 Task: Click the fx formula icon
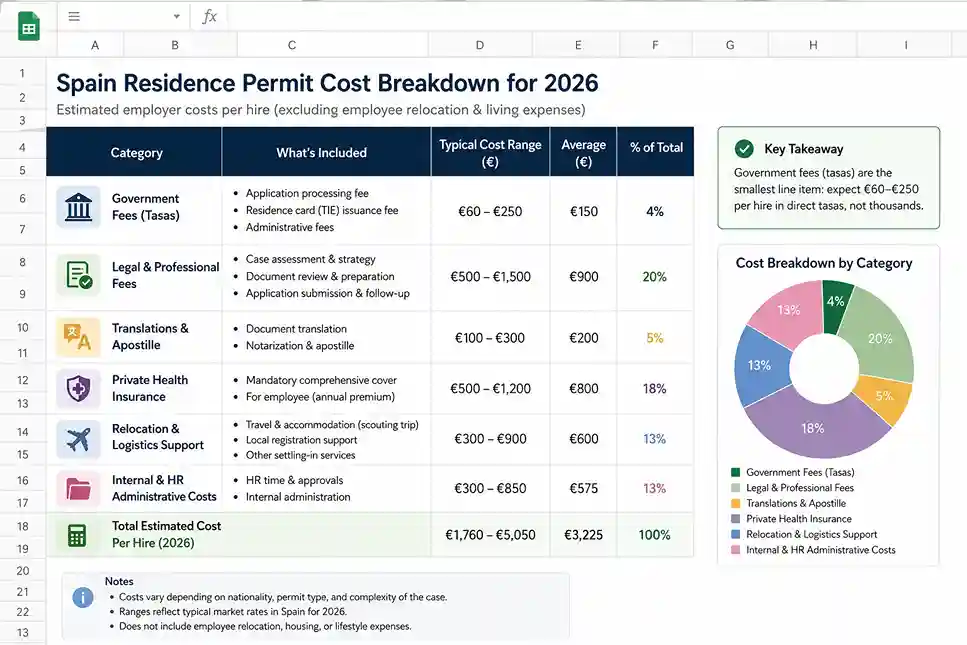[210, 17]
